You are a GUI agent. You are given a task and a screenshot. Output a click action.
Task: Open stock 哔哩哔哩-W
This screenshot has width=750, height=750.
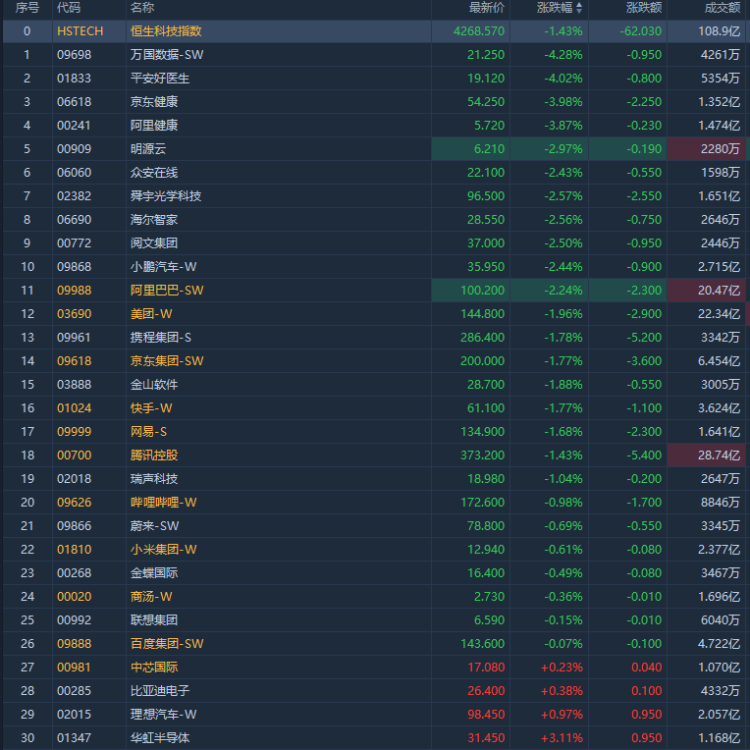coord(163,502)
